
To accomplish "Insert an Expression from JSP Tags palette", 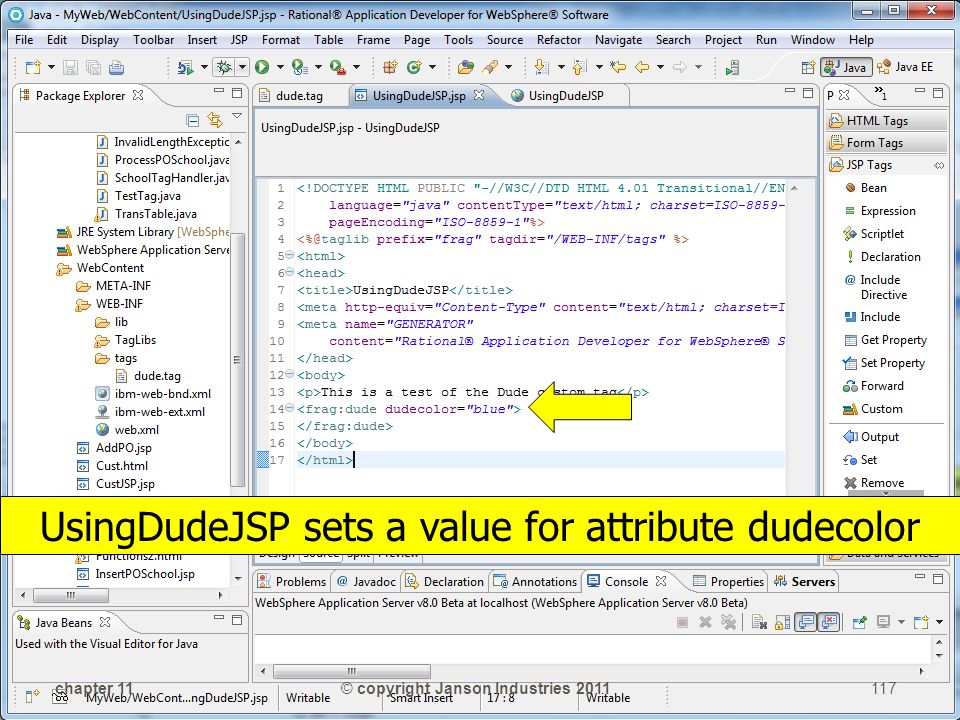I will click(880, 211).
